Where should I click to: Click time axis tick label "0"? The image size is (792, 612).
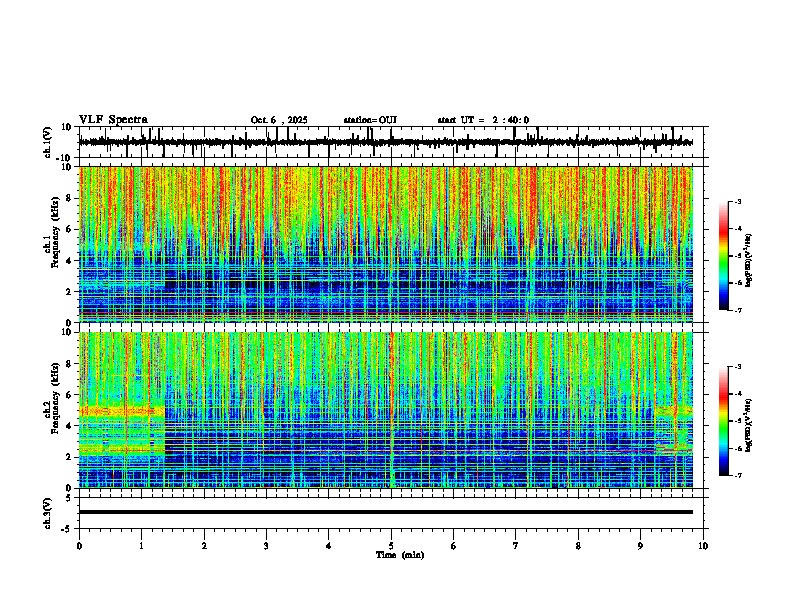tap(79, 546)
